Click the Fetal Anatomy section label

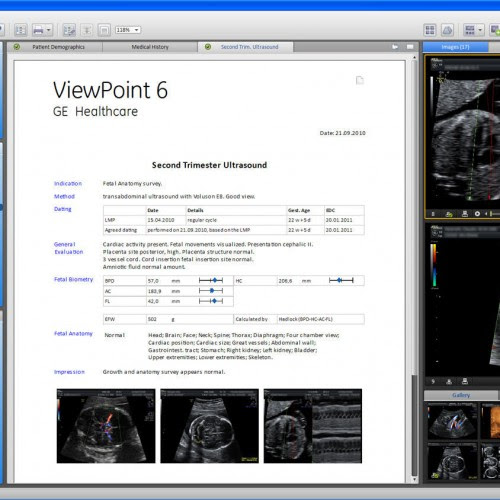[x=73, y=333]
